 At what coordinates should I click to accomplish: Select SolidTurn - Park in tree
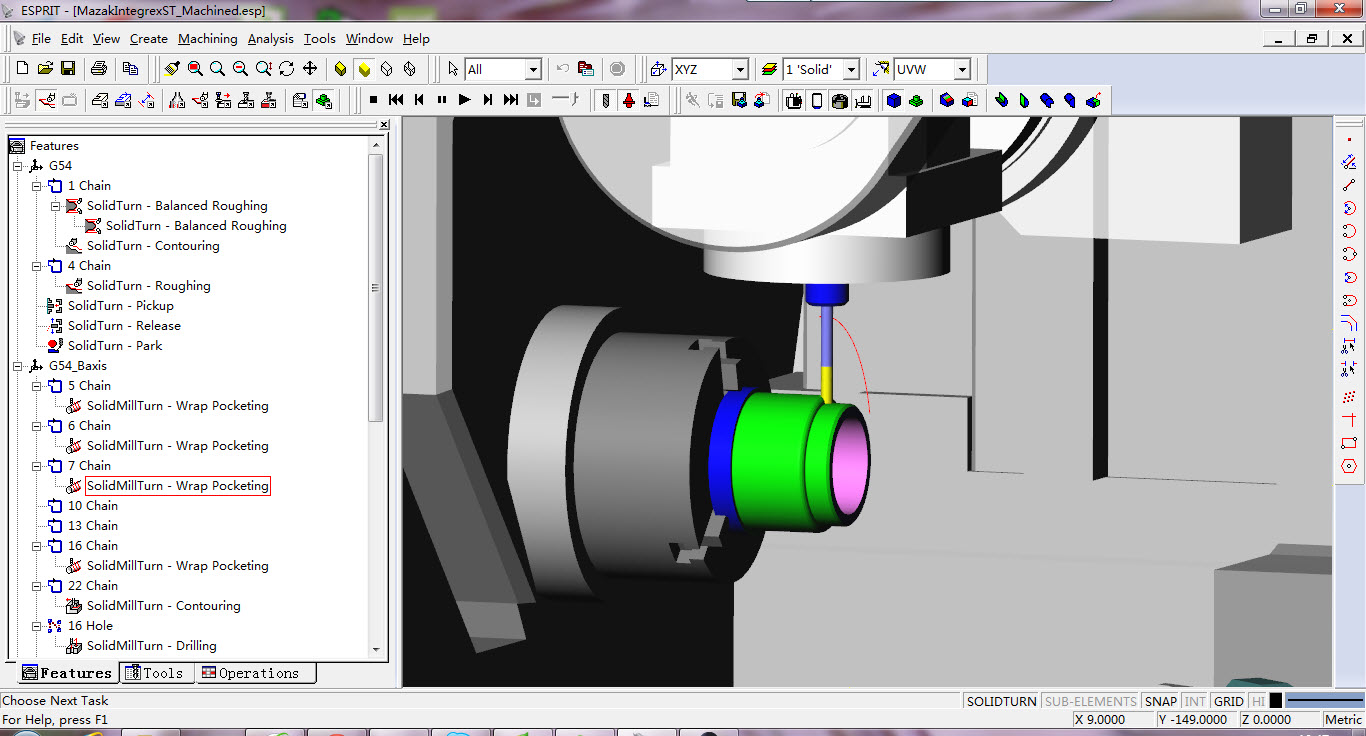[115, 346]
